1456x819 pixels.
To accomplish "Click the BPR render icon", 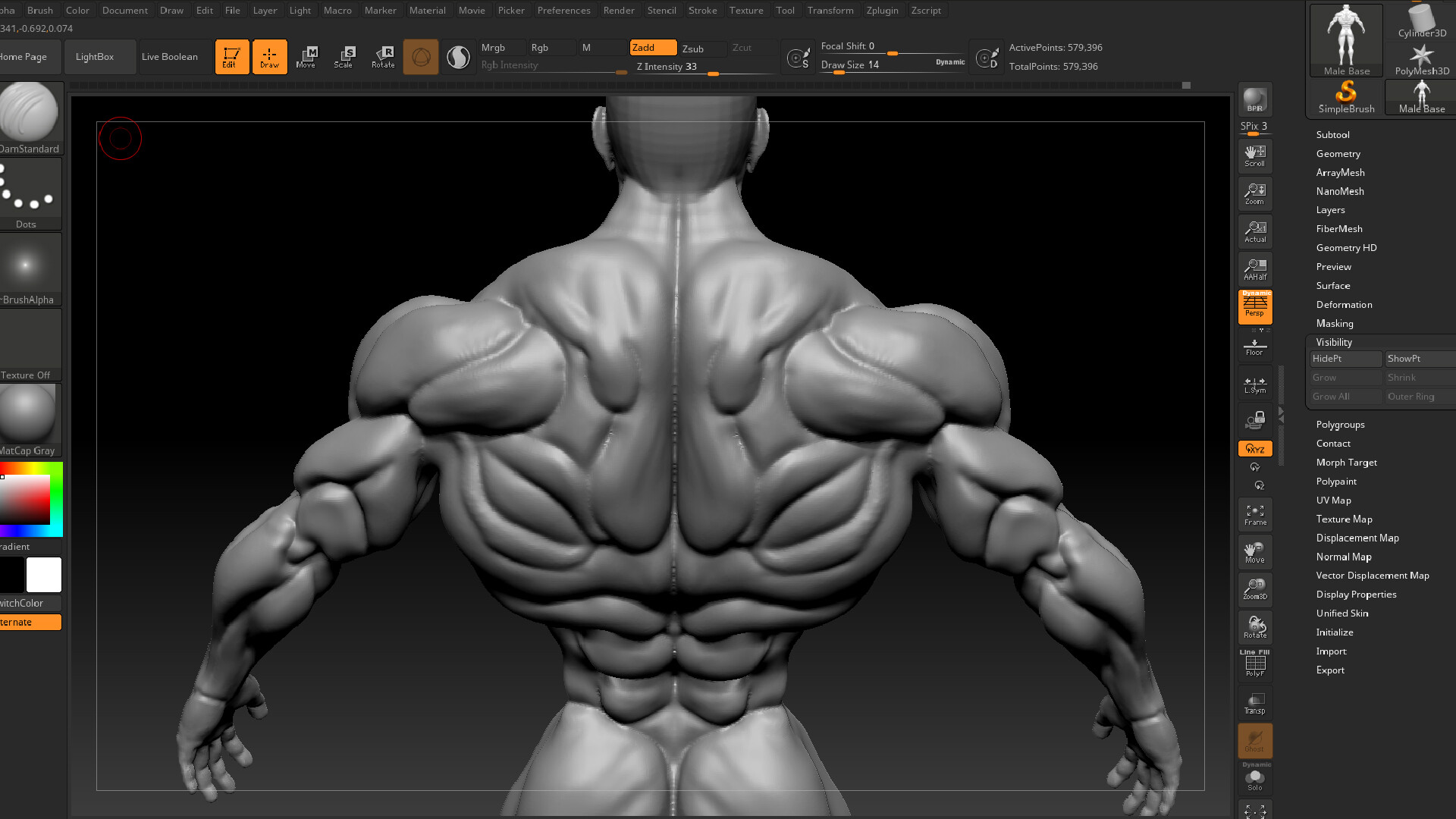I will 1254,97.
